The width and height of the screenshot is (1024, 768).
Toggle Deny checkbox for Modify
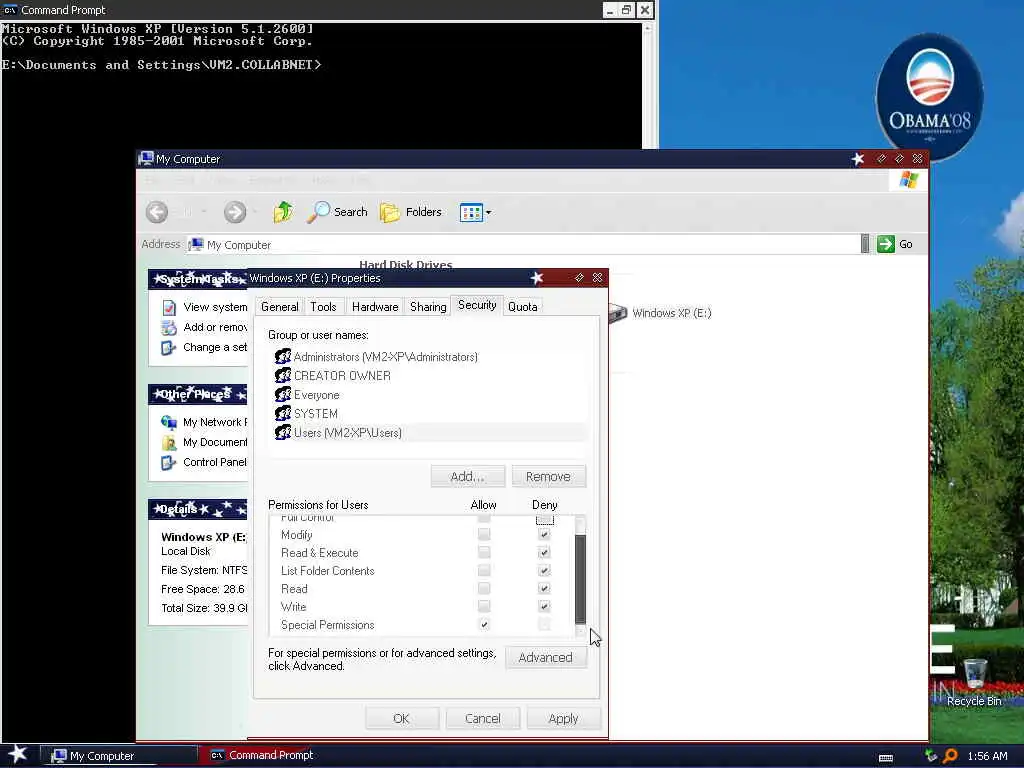click(x=544, y=534)
